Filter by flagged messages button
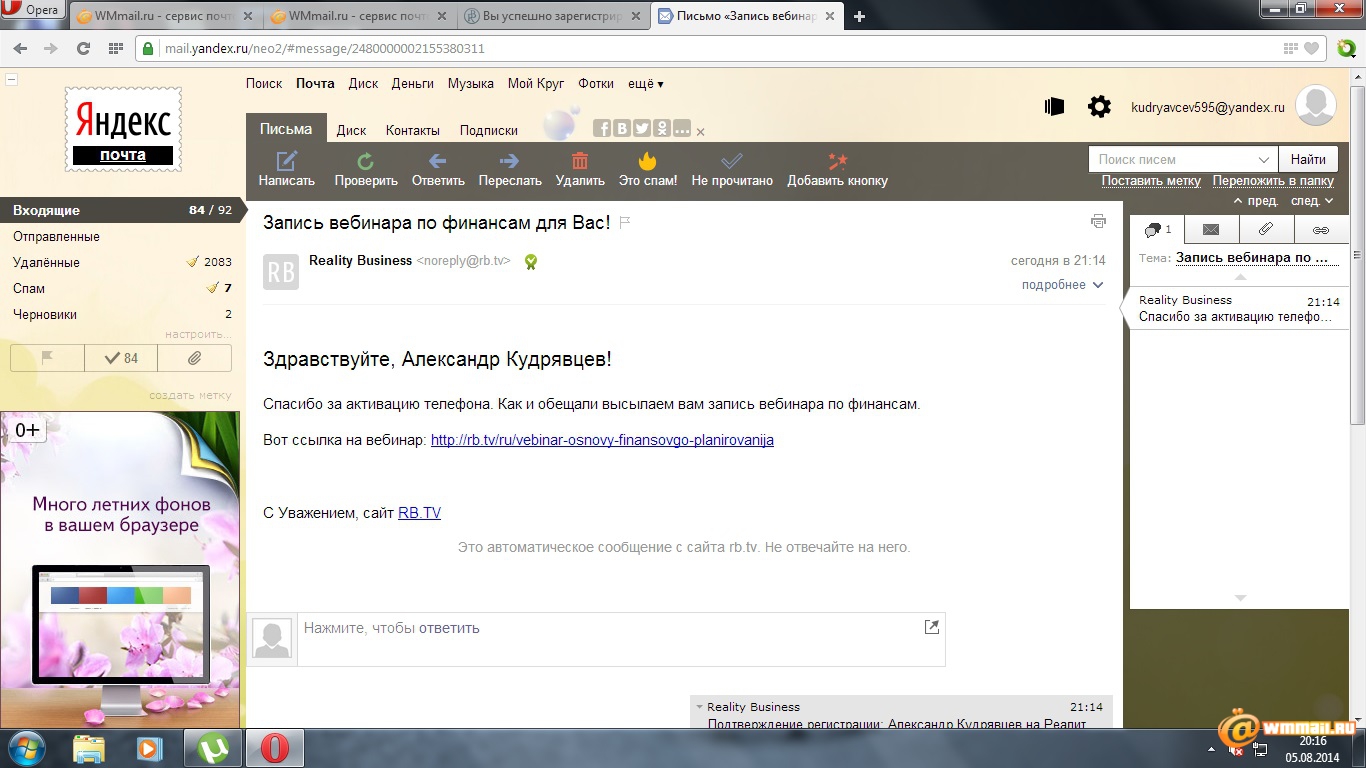This screenshot has height=768, width=1366. coord(47,358)
